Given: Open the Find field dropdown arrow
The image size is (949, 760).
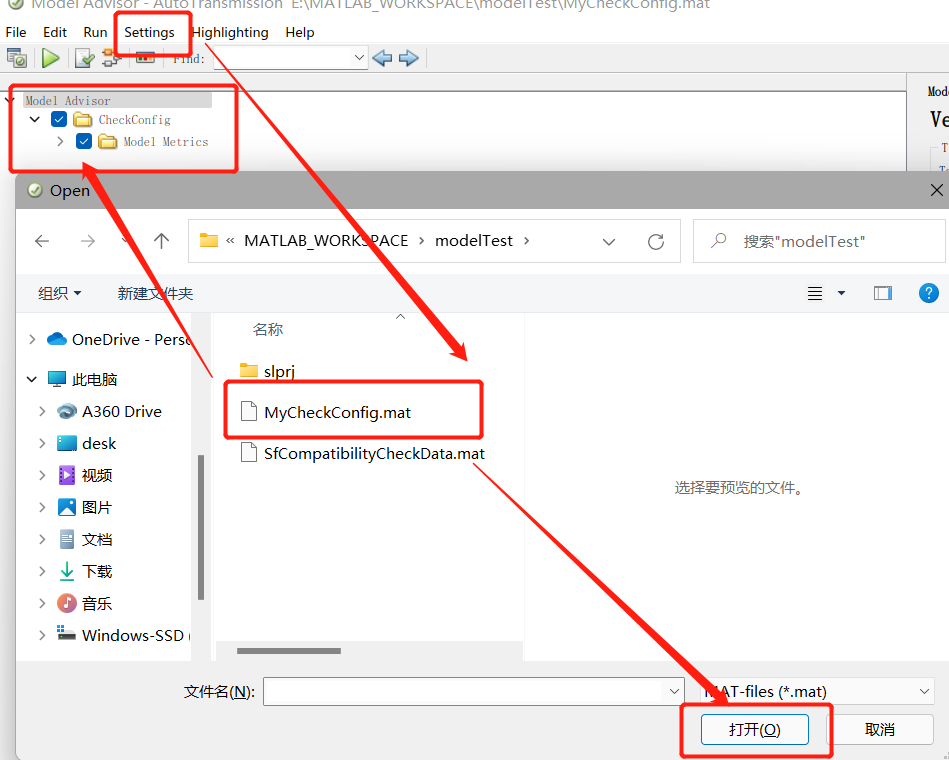Looking at the screenshot, I should pos(359,58).
